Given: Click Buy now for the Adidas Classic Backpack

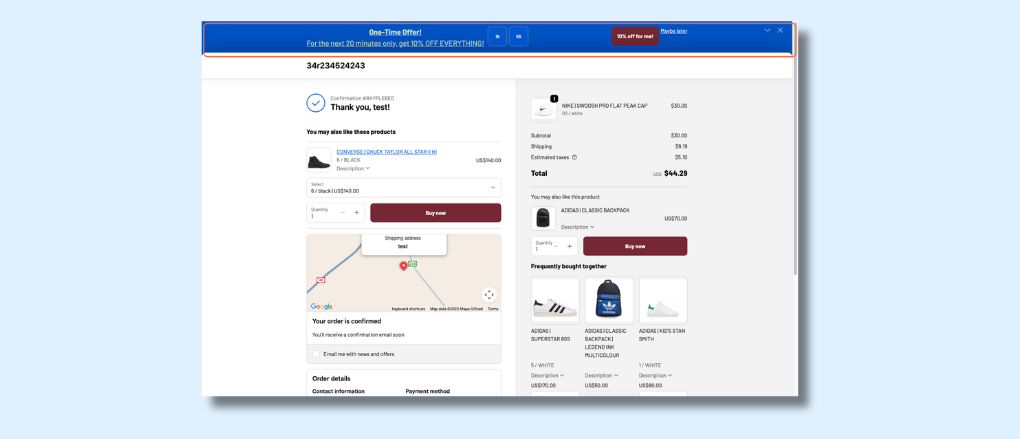Looking at the screenshot, I should pyautogui.click(x=635, y=246).
